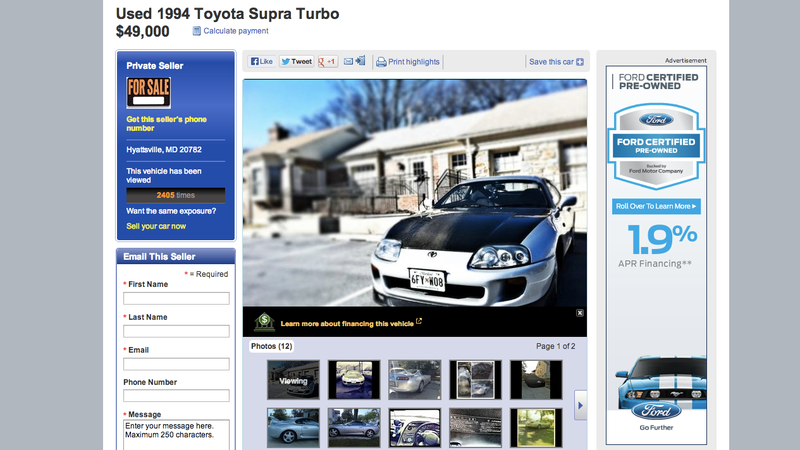
Task: Click the 'Hyattsville, MD 20782' location text
Action: click(x=164, y=149)
